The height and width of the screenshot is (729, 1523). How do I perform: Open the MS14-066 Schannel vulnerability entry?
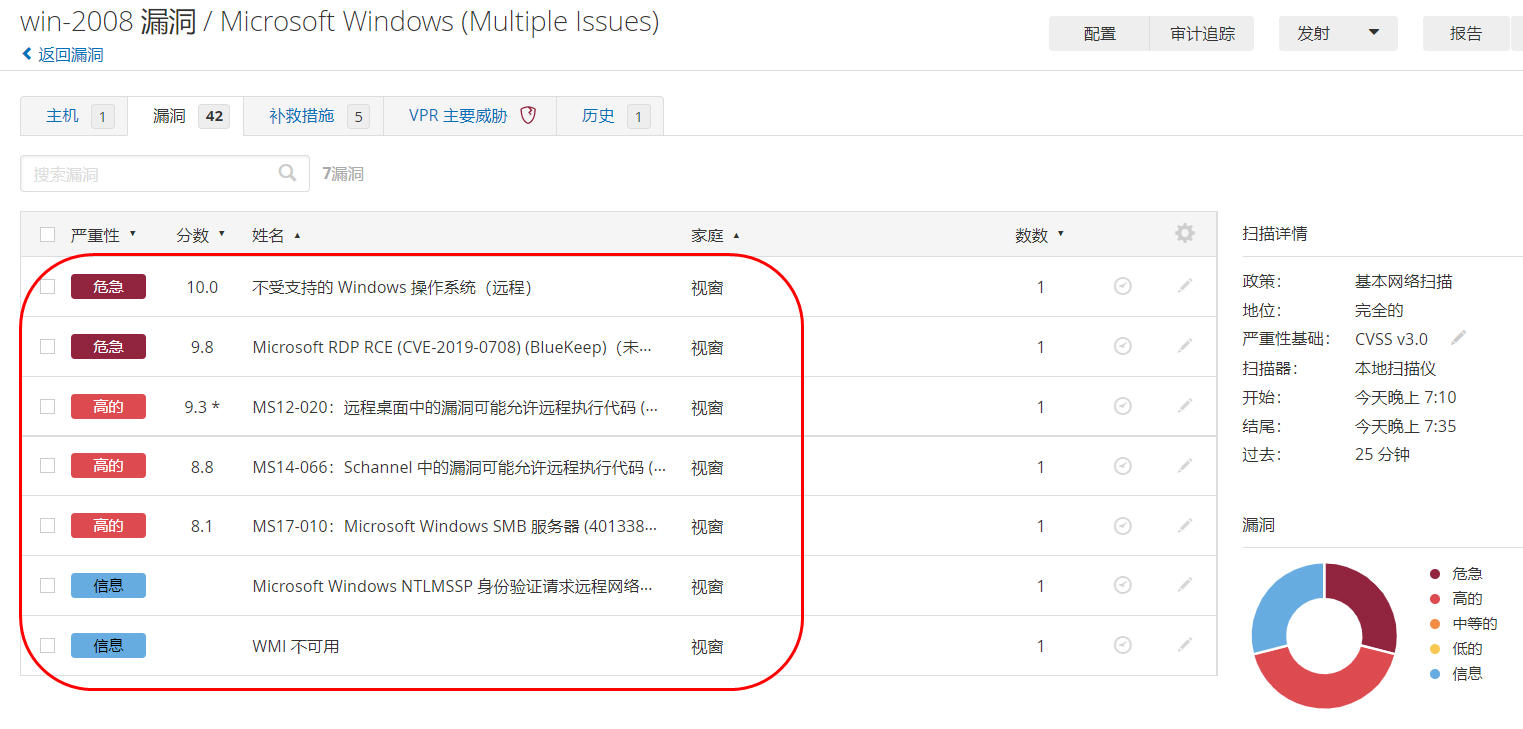460,467
